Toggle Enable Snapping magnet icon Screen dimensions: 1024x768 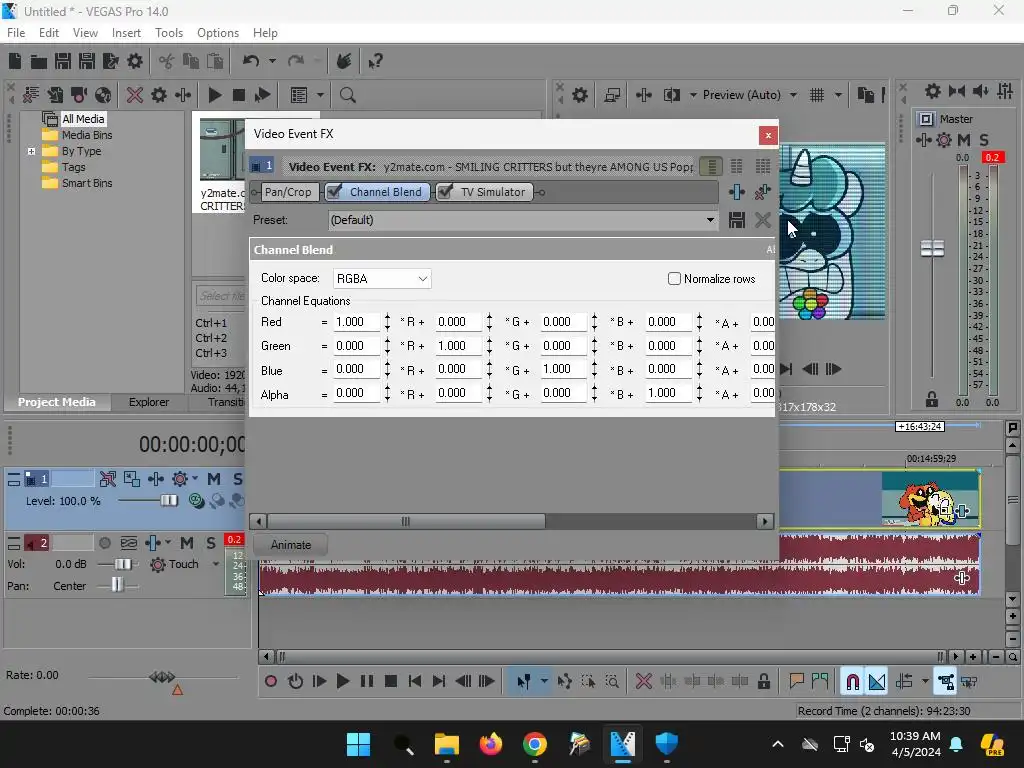[852, 682]
